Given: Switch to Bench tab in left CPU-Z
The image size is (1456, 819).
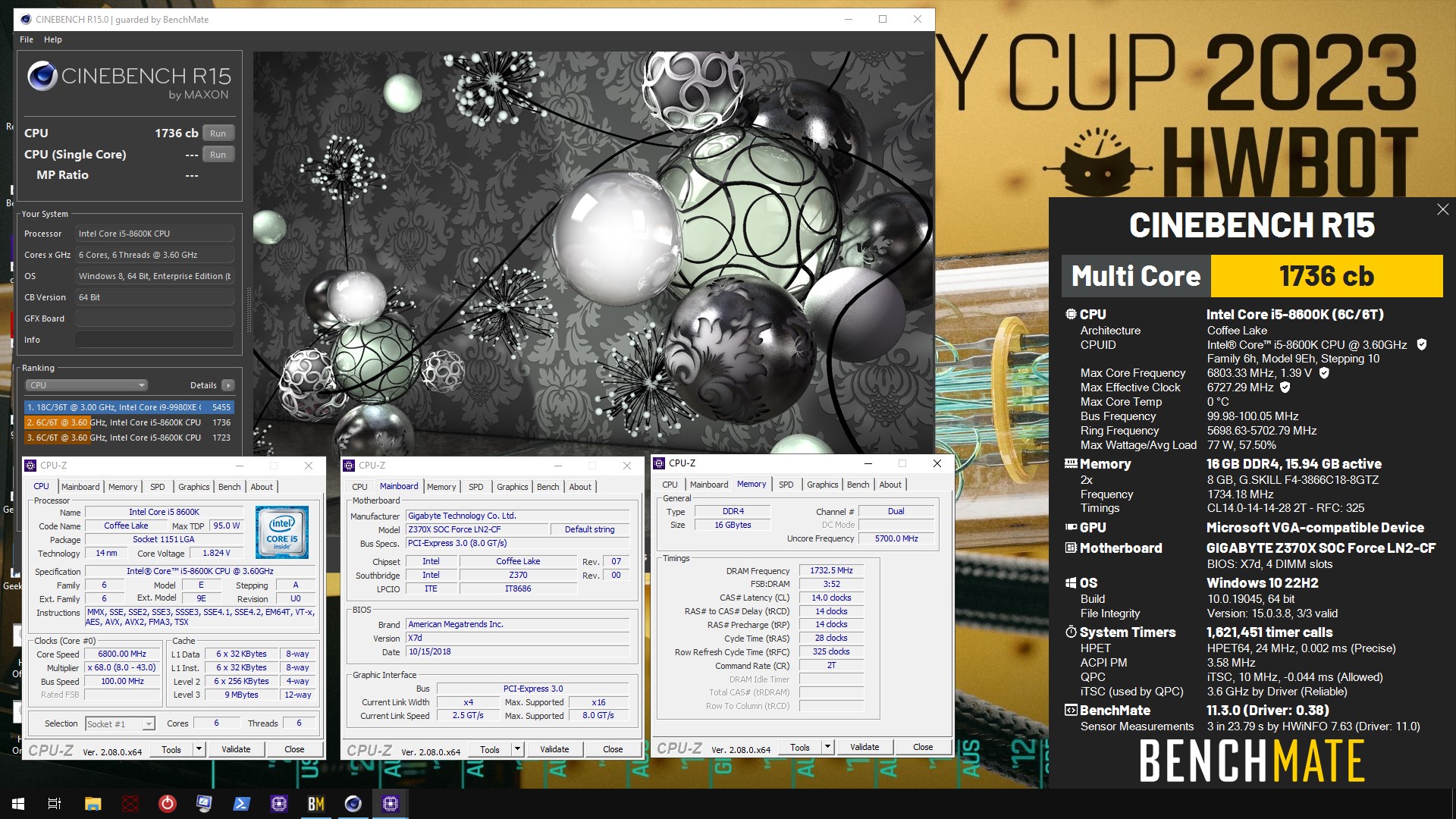Looking at the screenshot, I should click(230, 487).
